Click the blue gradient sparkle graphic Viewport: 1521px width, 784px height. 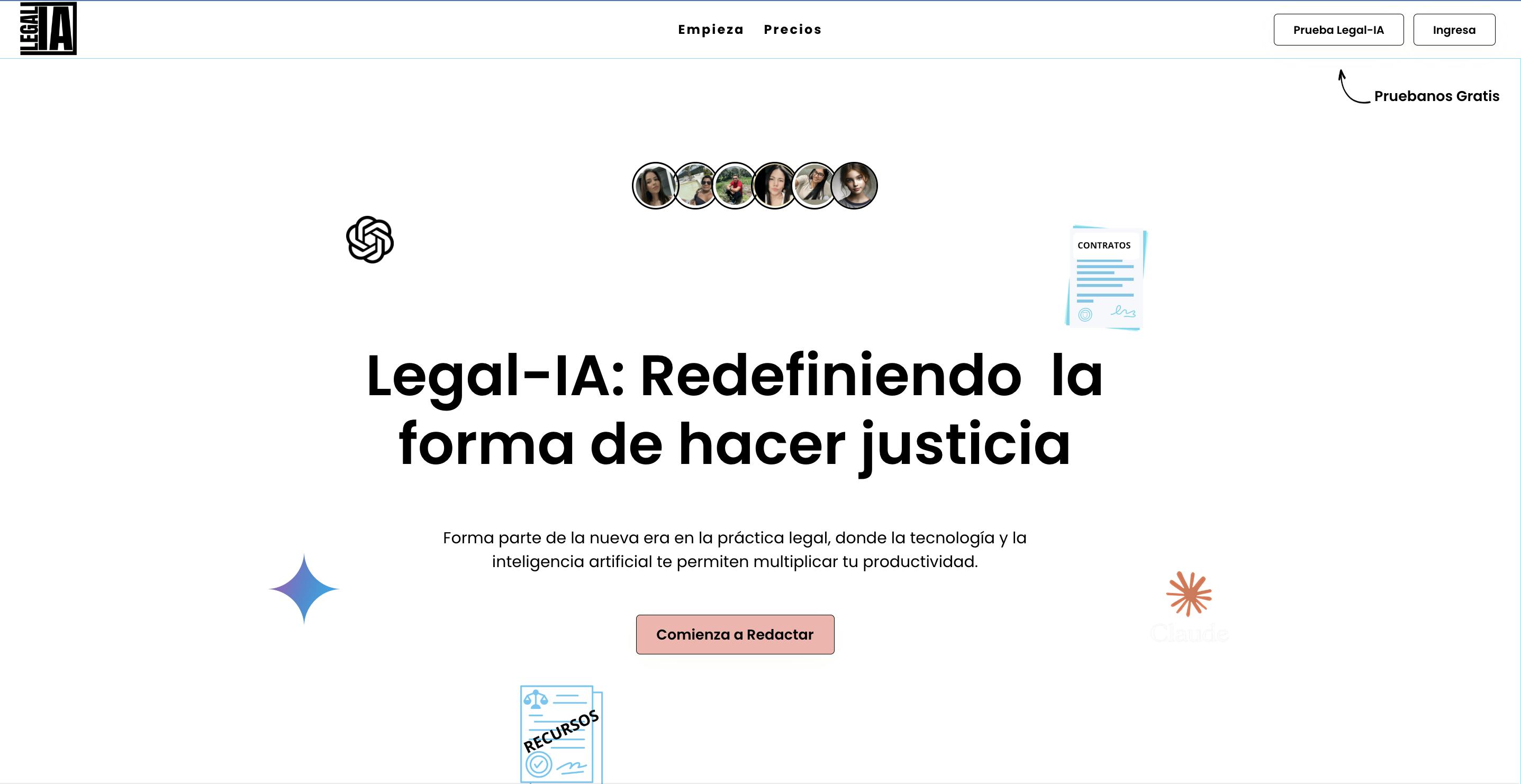coord(304,589)
